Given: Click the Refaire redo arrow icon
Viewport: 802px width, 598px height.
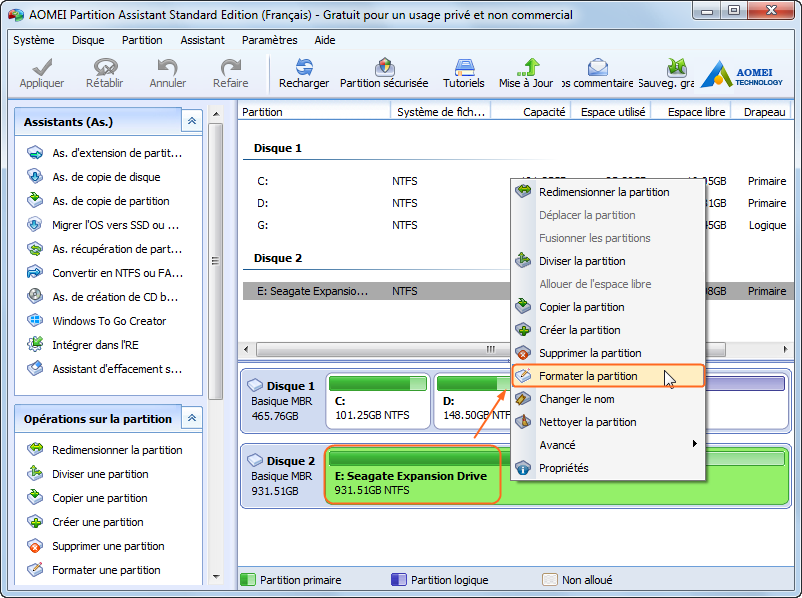Looking at the screenshot, I should pos(231,67).
